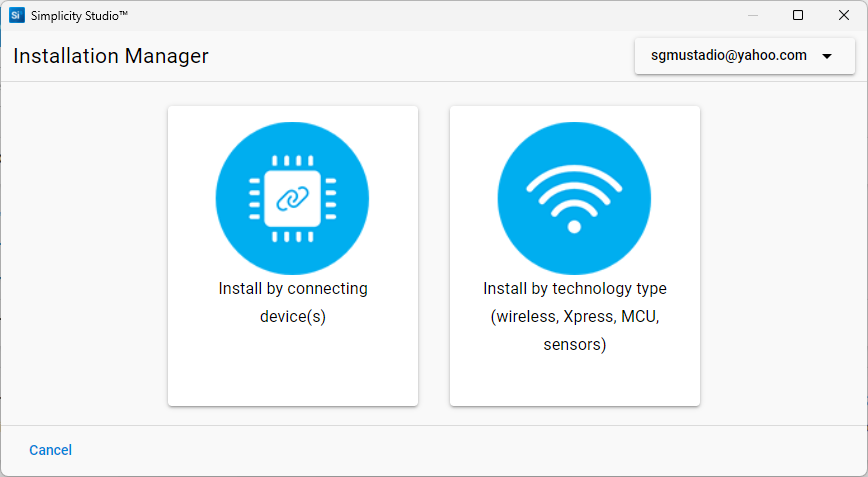
Task: Choose "Install by connecting device(s)" label
Action: click(293, 289)
